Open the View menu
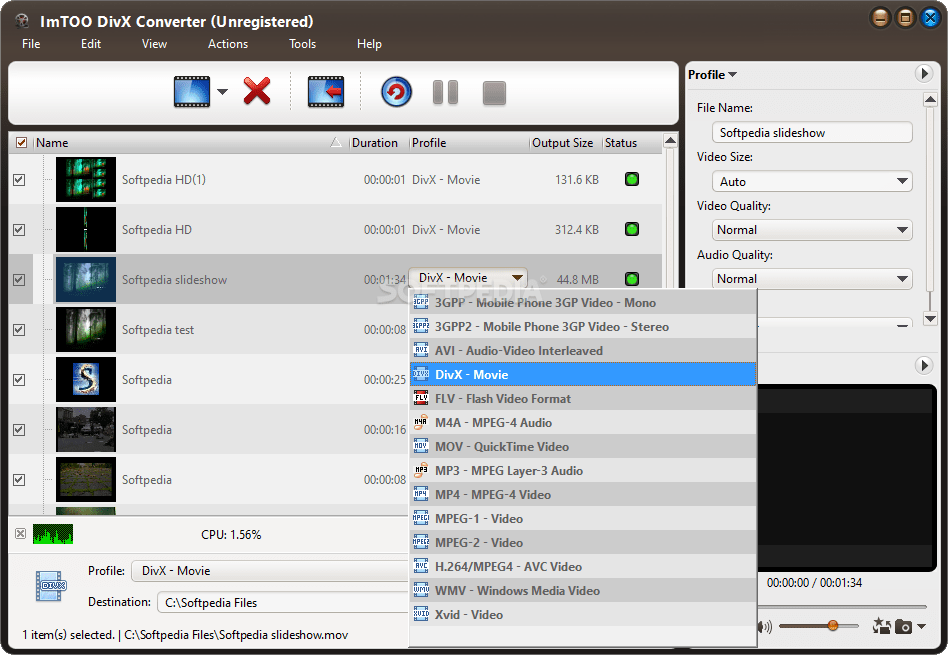 154,44
